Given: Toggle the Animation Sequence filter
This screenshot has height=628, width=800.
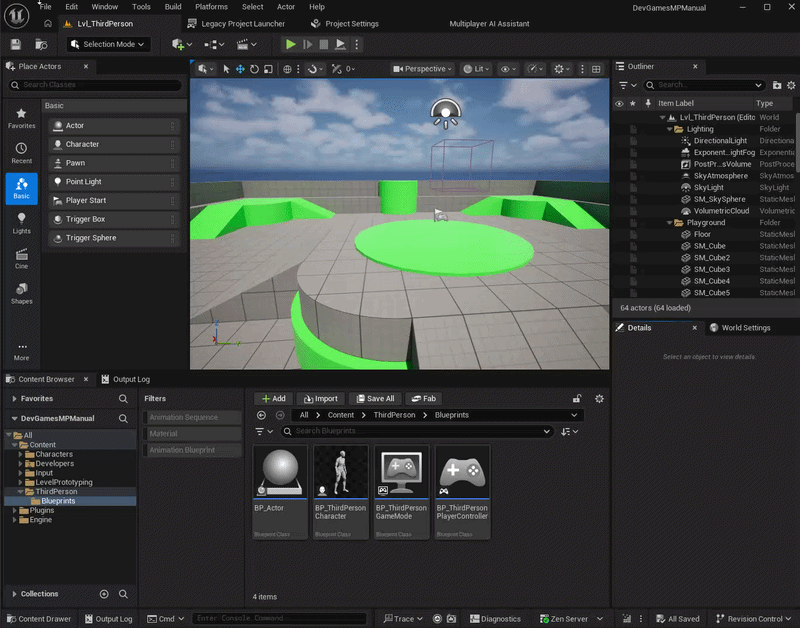Looking at the screenshot, I should 192,417.
